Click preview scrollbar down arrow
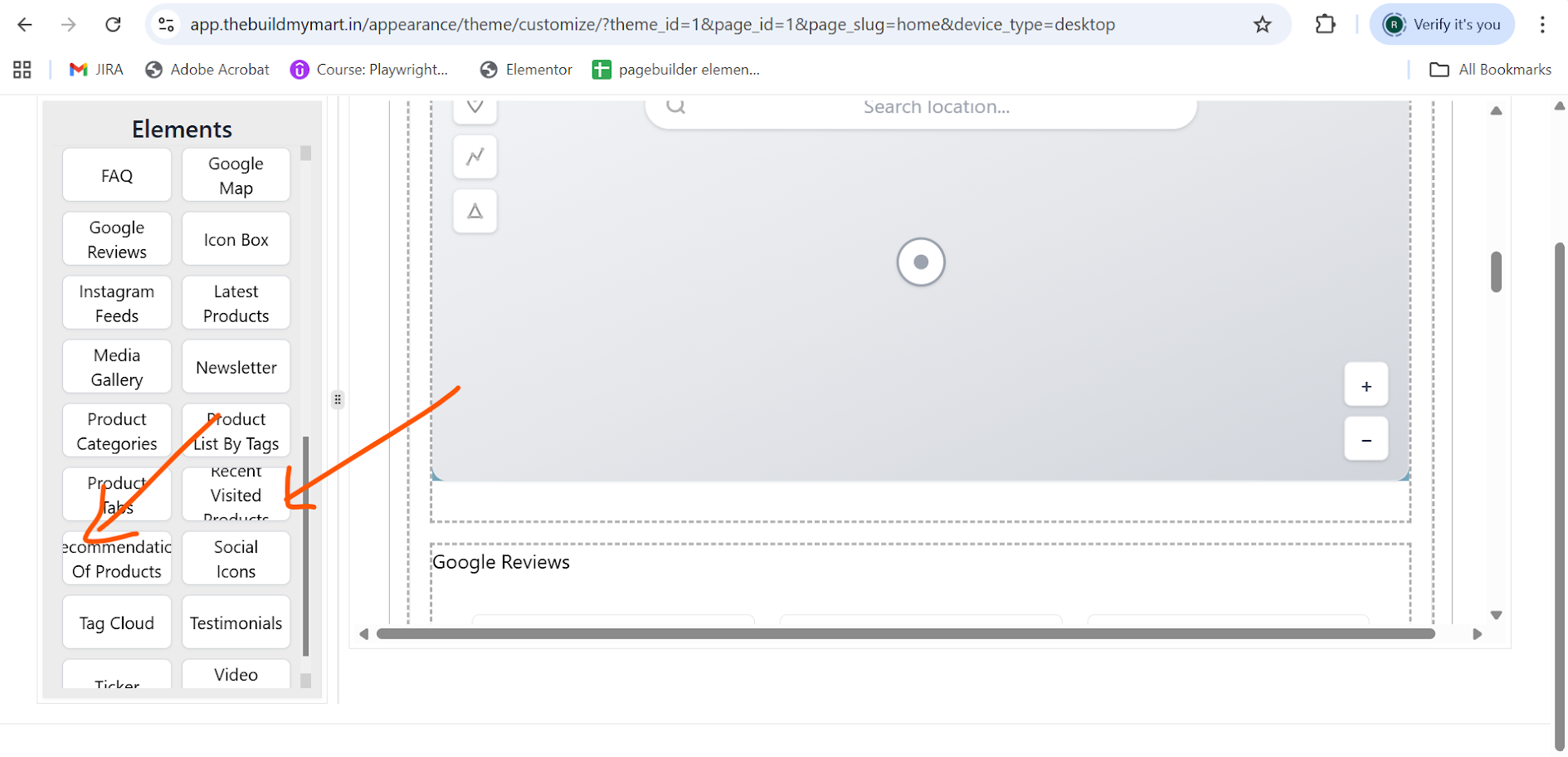 (1497, 615)
